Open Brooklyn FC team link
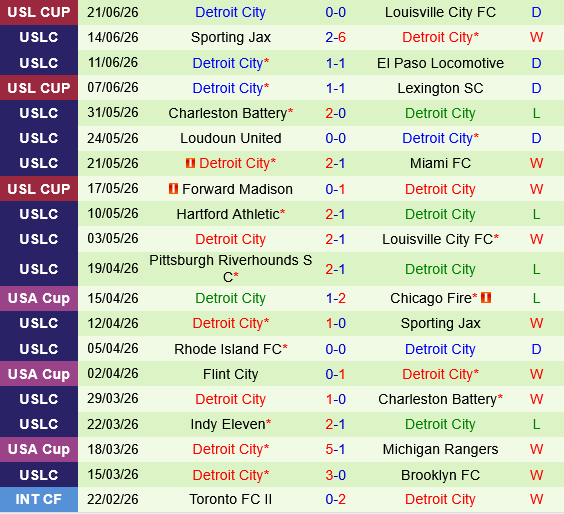 click(440, 475)
